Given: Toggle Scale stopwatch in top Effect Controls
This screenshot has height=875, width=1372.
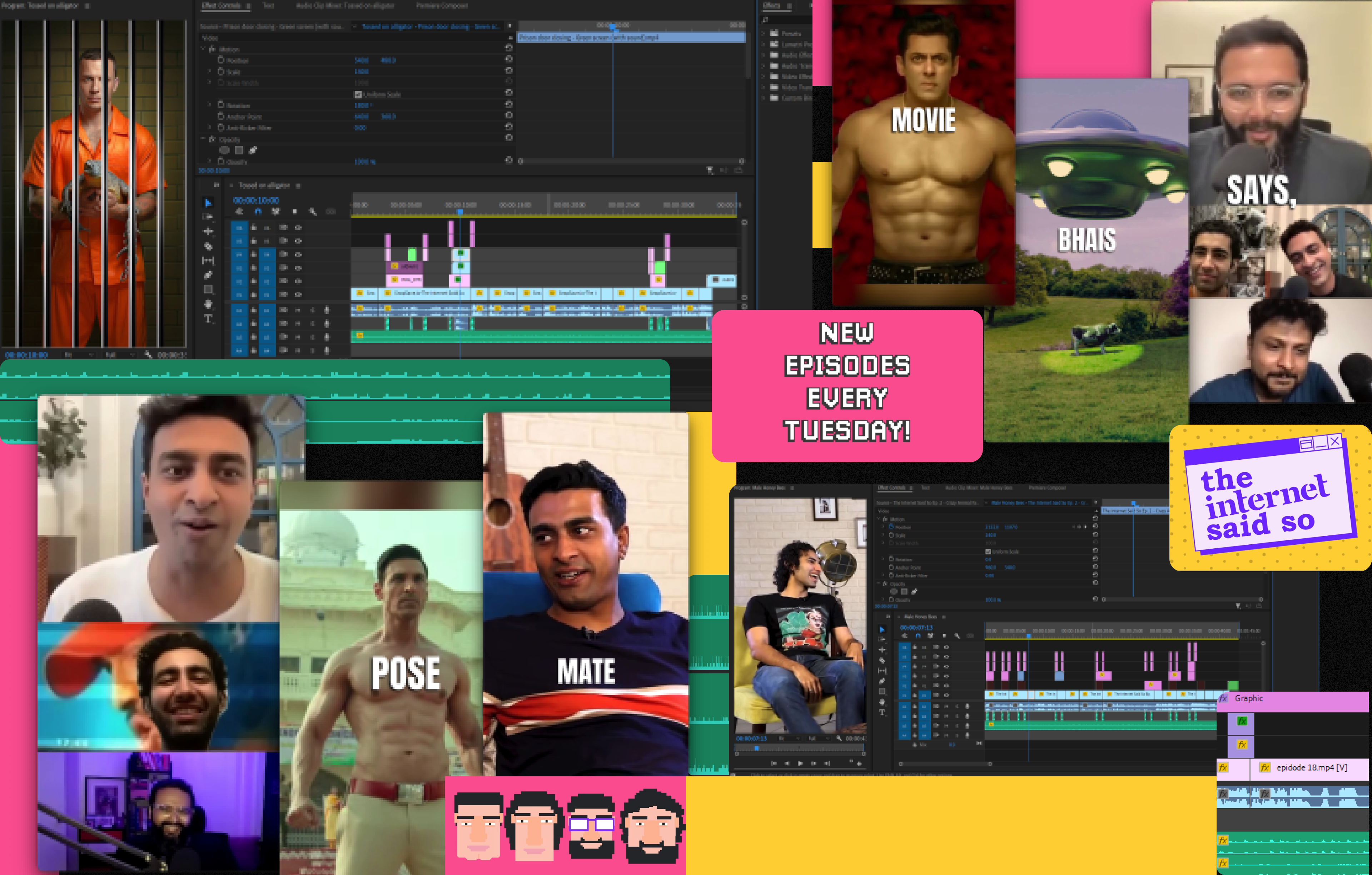Looking at the screenshot, I should pyautogui.click(x=221, y=71).
